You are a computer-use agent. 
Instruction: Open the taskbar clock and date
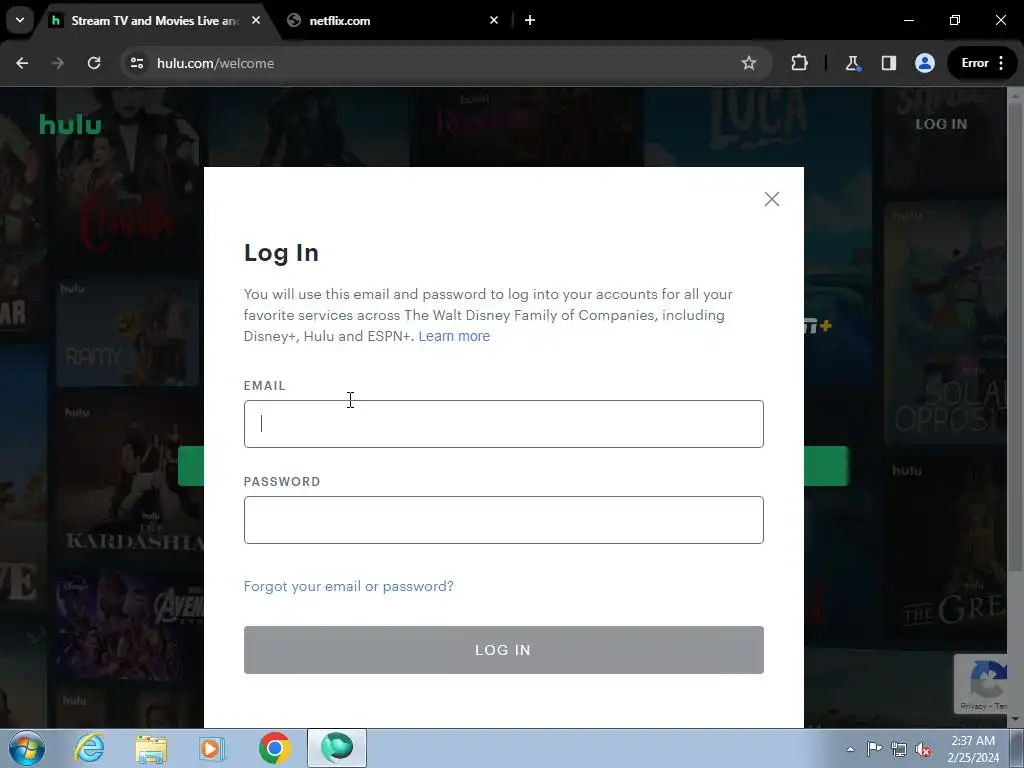click(973, 749)
